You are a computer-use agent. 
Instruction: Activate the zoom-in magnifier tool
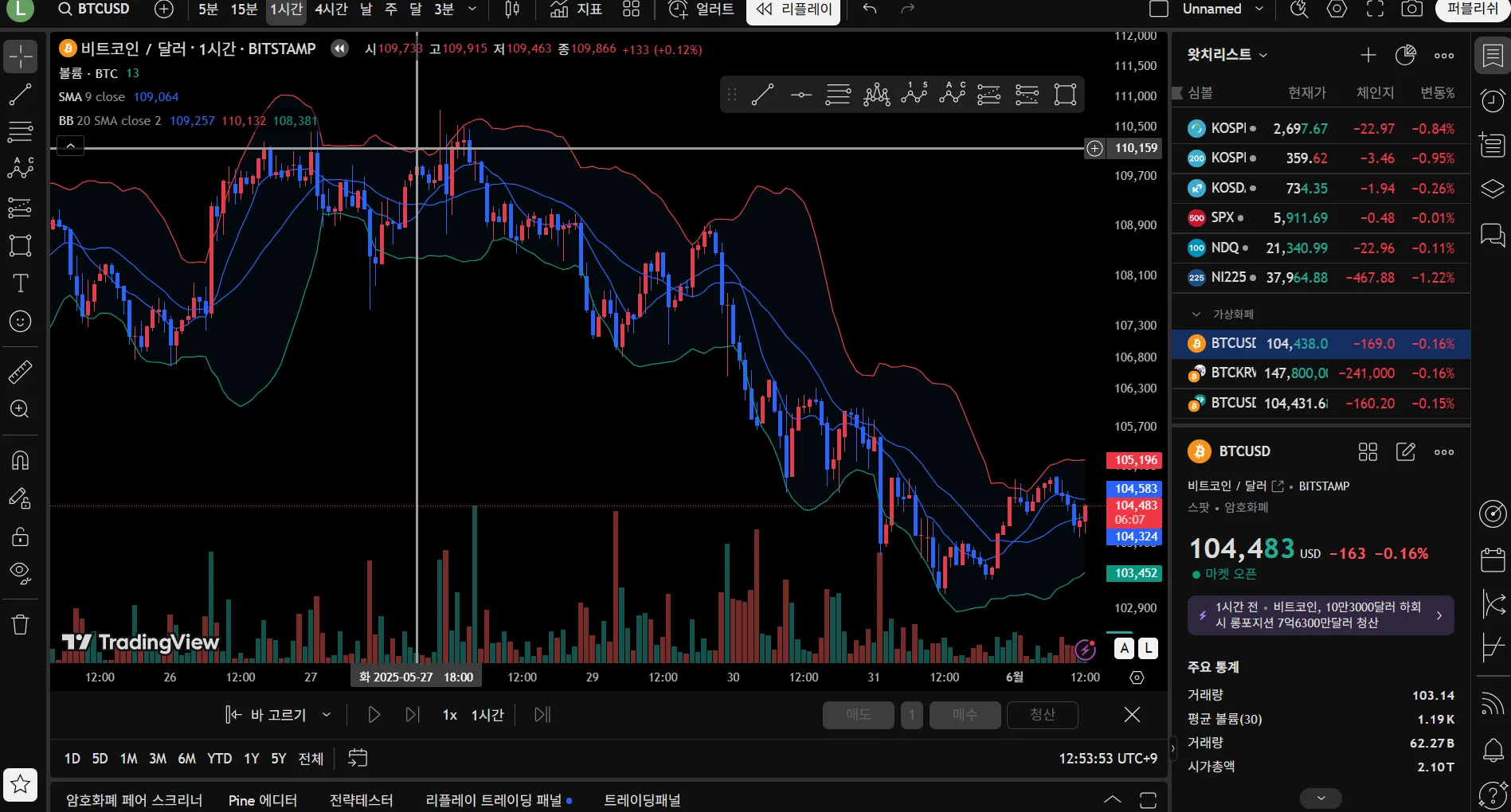pos(21,409)
